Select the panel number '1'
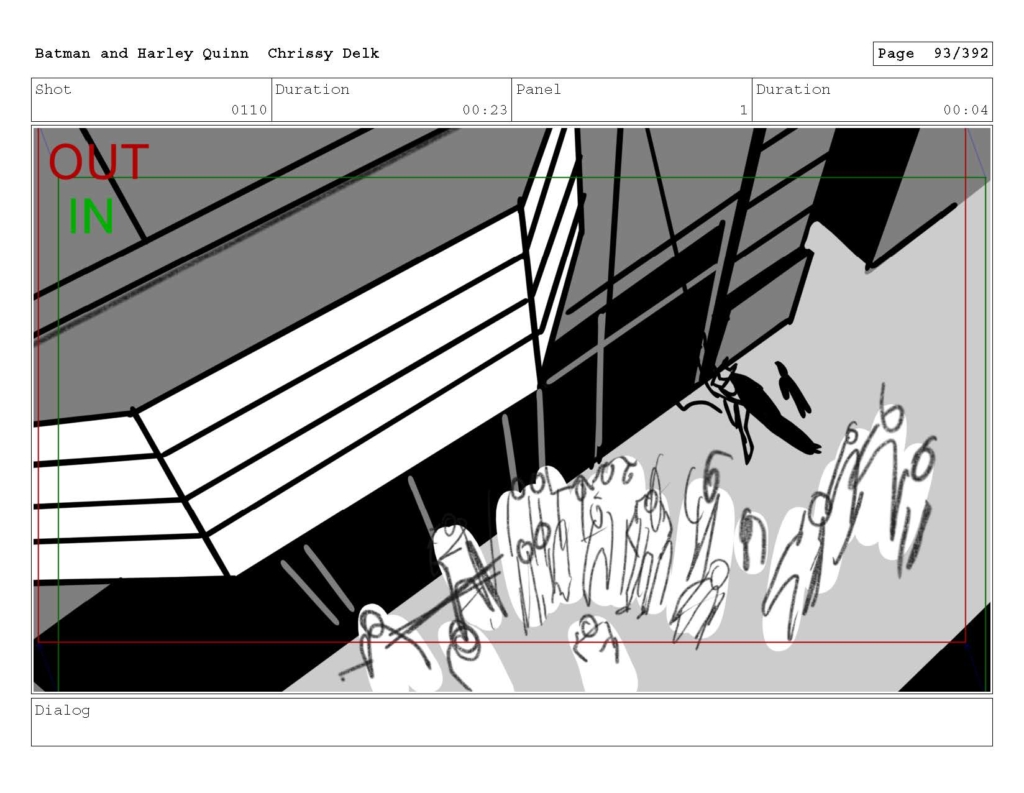Viewport: 1024px width, 793px height. (743, 110)
